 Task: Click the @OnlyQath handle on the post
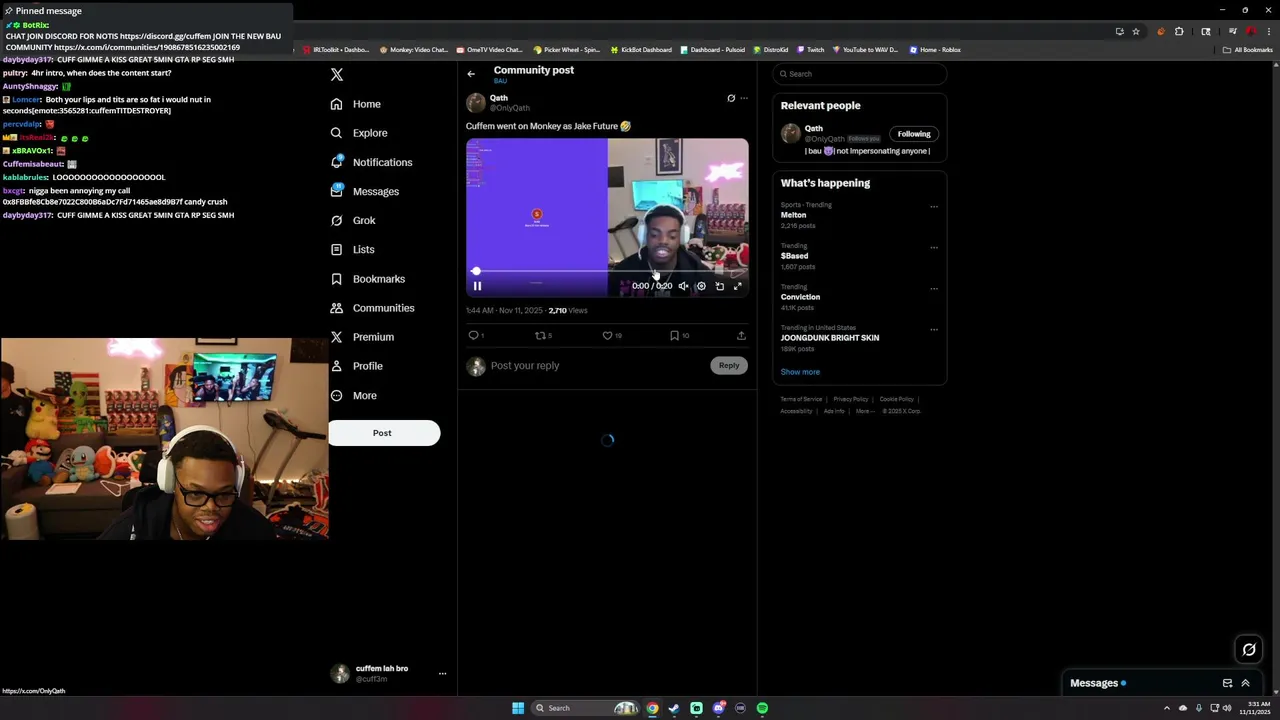(510, 108)
